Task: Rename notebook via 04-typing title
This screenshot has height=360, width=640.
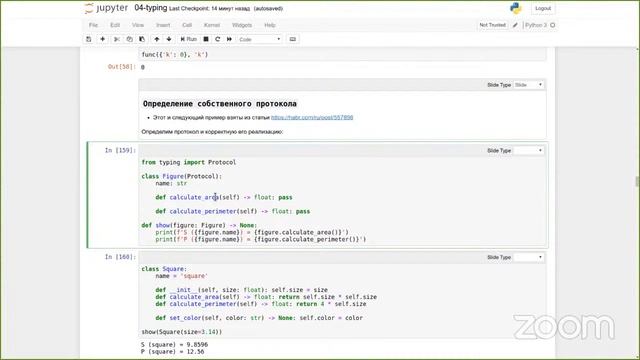Action: pos(151,8)
